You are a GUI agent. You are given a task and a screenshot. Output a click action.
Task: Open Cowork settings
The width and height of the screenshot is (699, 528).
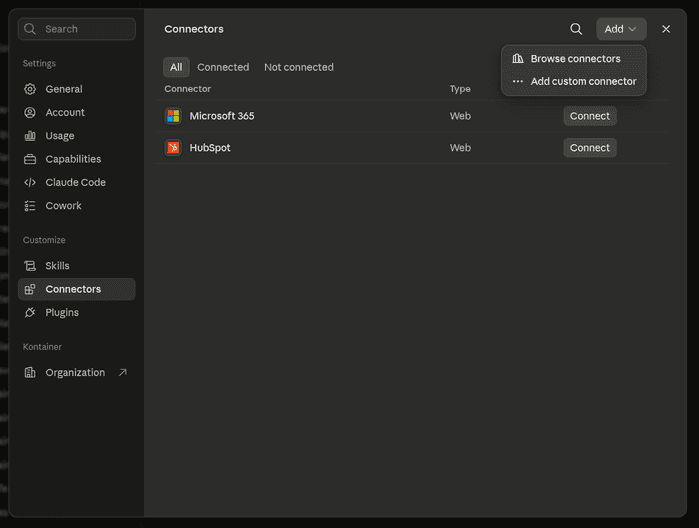(x=77, y=206)
